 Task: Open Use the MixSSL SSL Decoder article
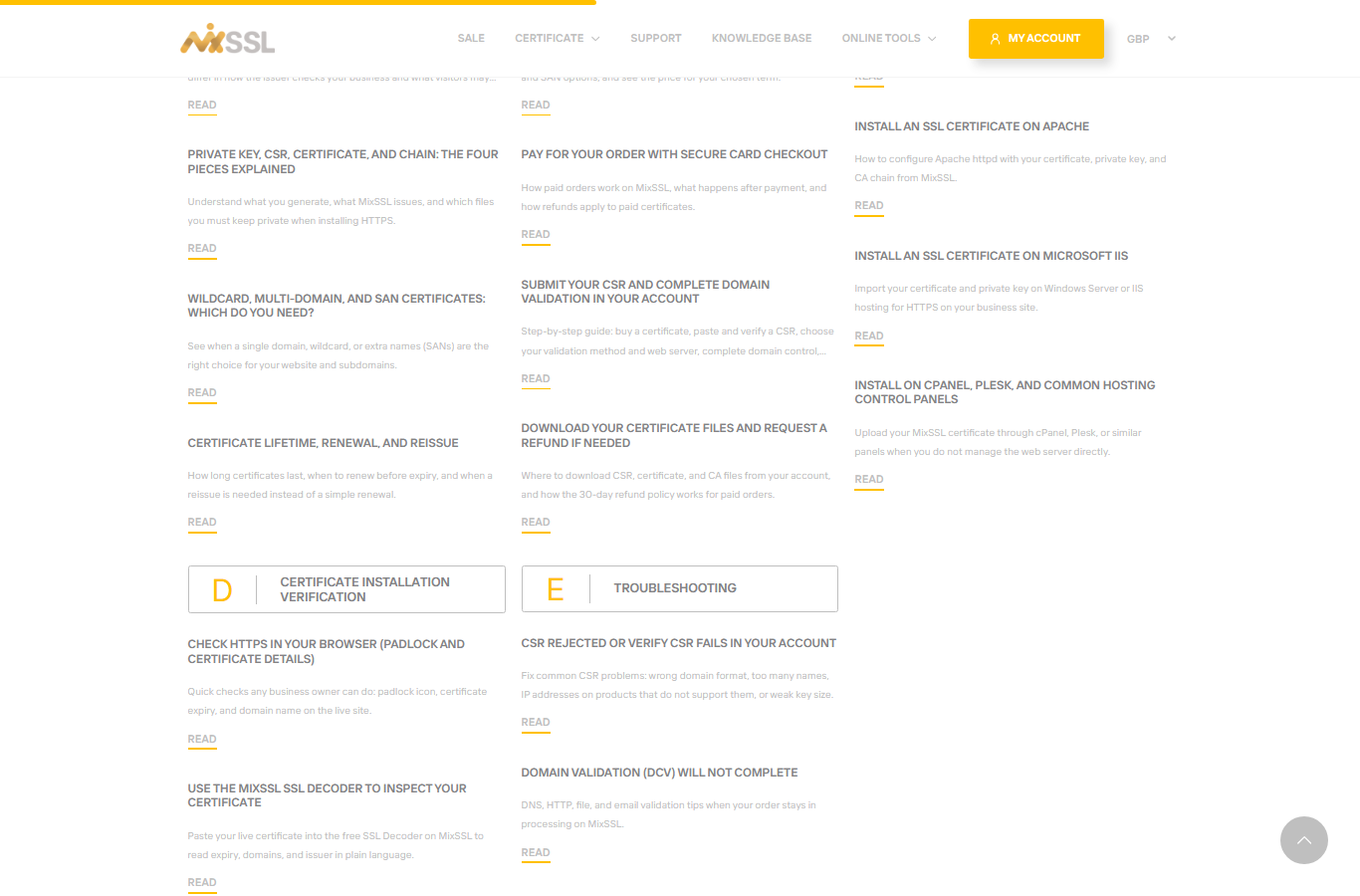[327, 795]
